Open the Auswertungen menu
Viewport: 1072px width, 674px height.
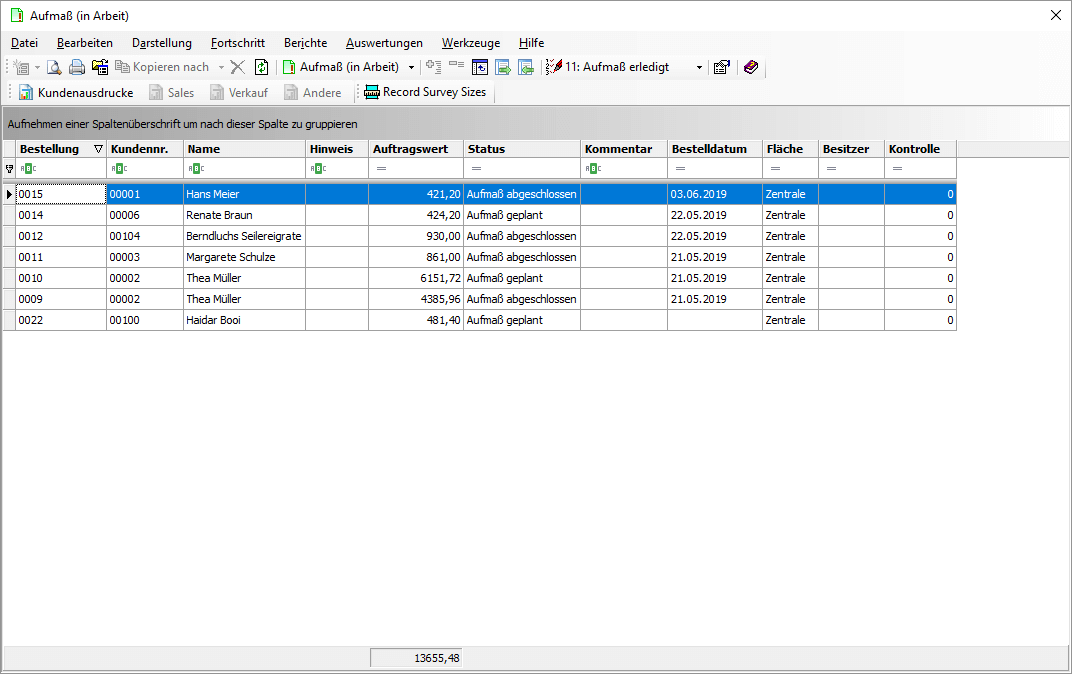(384, 43)
